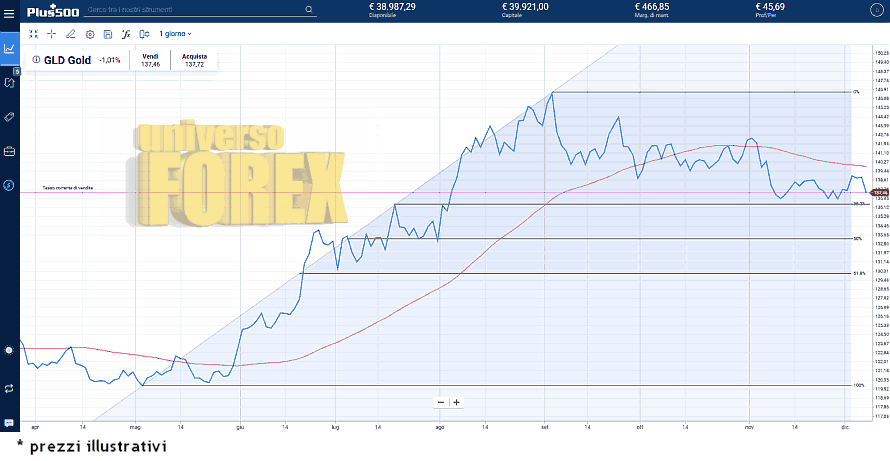Open the briefcase portfolio sidebar tab
Image resolution: width=890 pixels, height=461 pixels.
(x=9, y=151)
